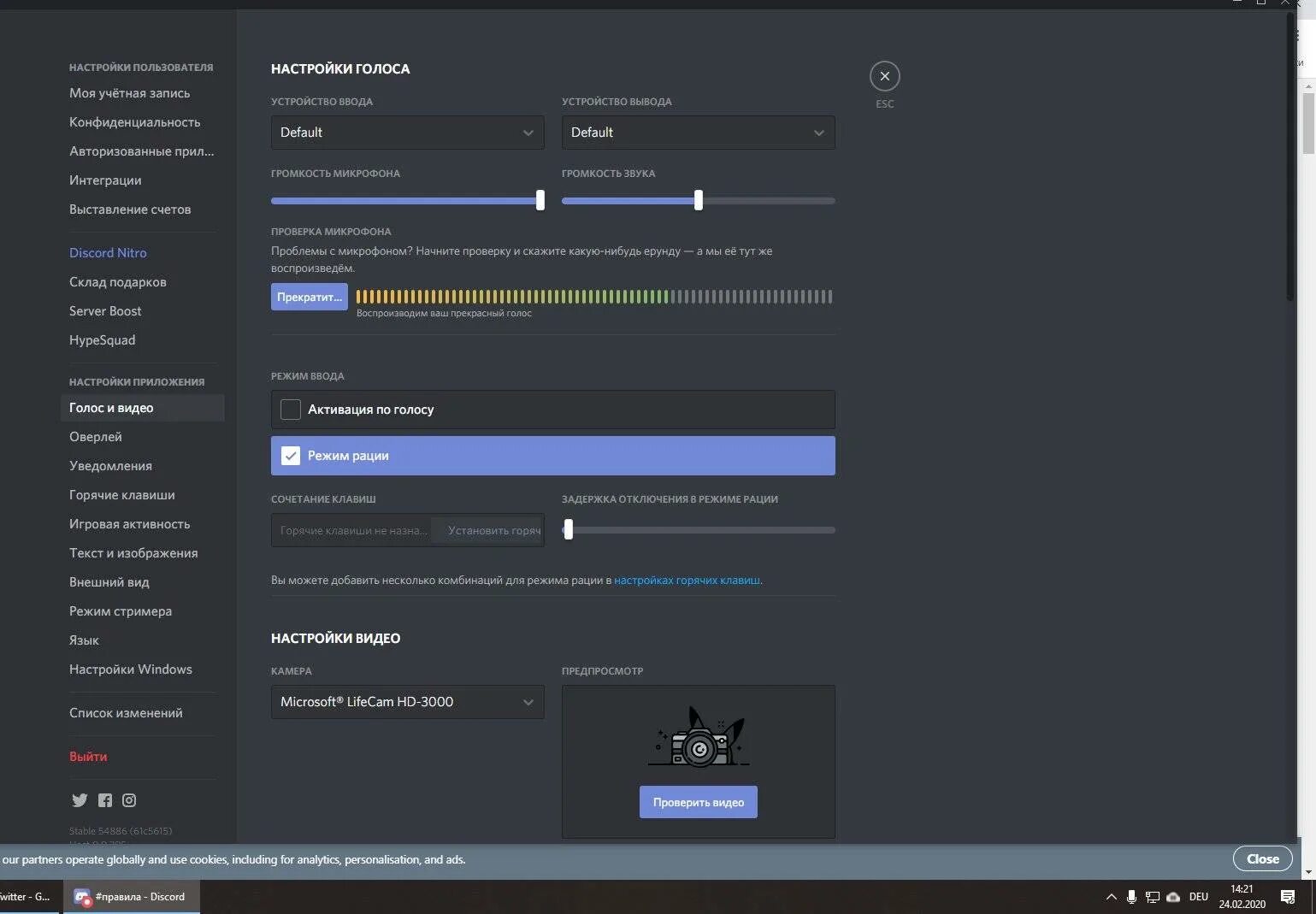Switch the DEU keyboard language indicator
Image resolution: width=1316 pixels, height=914 pixels.
pos(1198,897)
